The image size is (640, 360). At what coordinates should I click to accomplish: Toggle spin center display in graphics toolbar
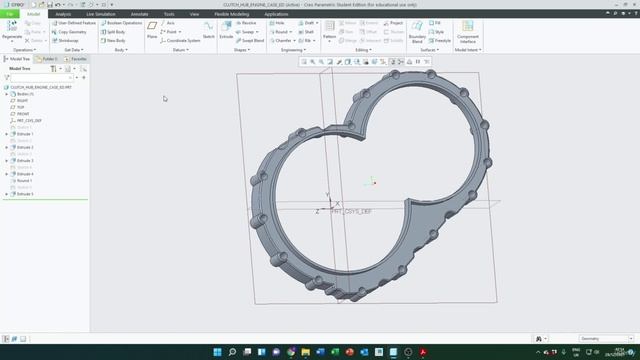401,62
